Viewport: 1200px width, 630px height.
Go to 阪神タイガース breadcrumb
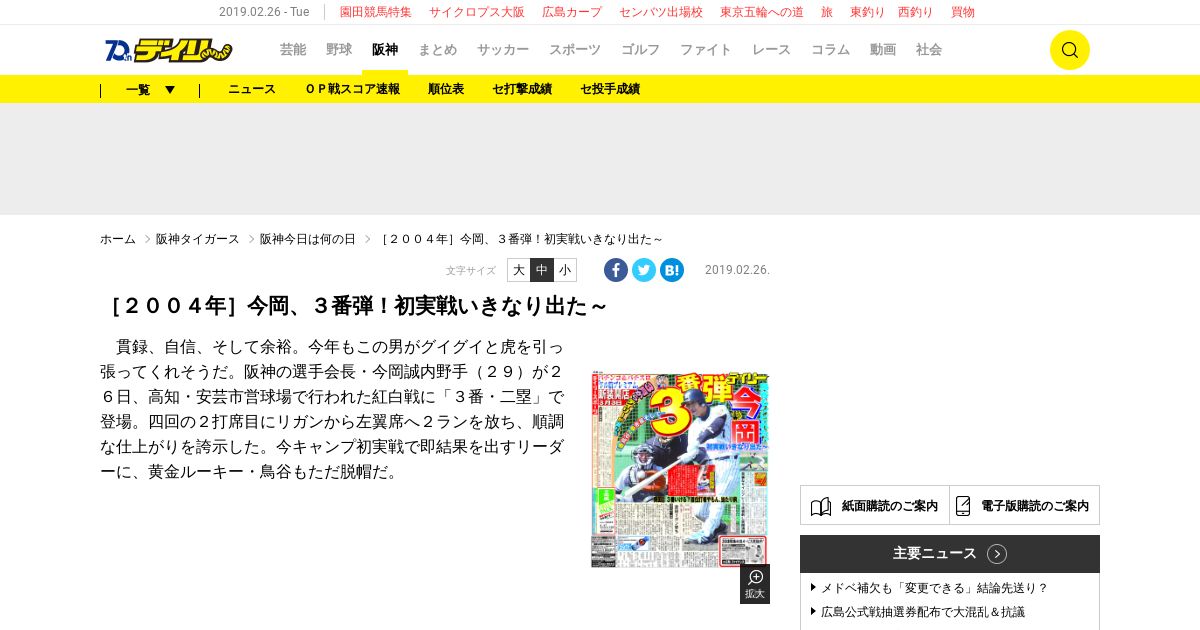[198, 239]
